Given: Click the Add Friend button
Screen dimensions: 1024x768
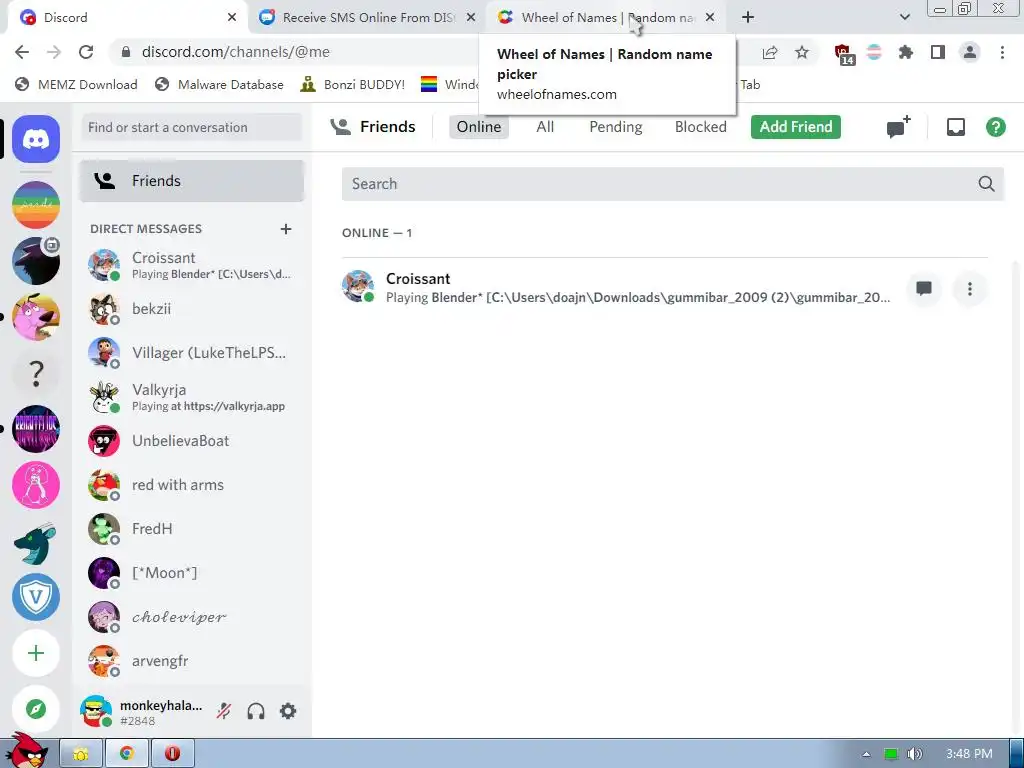Looking at the screenshot, I should coord(795,127).
